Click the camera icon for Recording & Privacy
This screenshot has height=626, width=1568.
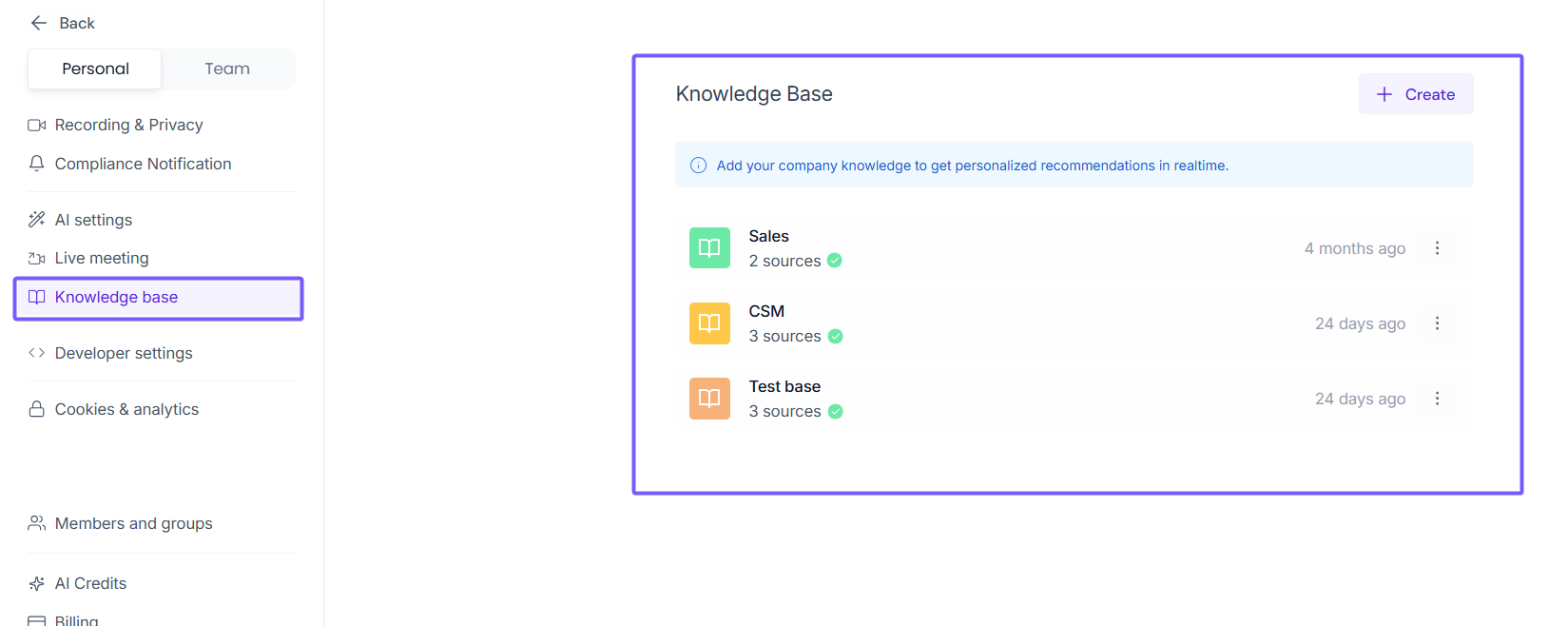37,125
